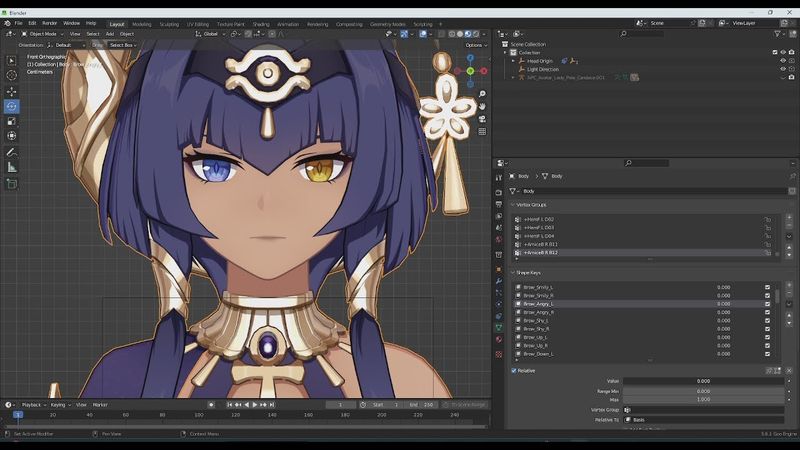This screenshot has width=800, height=450.
Task: Add a new shape key with plus
Action: (789, 286)
